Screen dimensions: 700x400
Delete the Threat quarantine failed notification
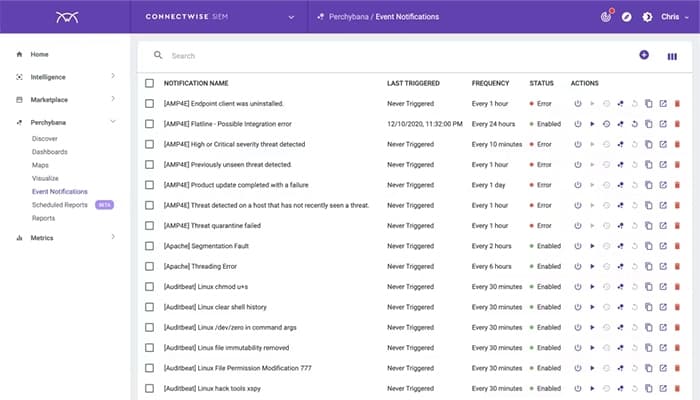click(x=677, y=226)
